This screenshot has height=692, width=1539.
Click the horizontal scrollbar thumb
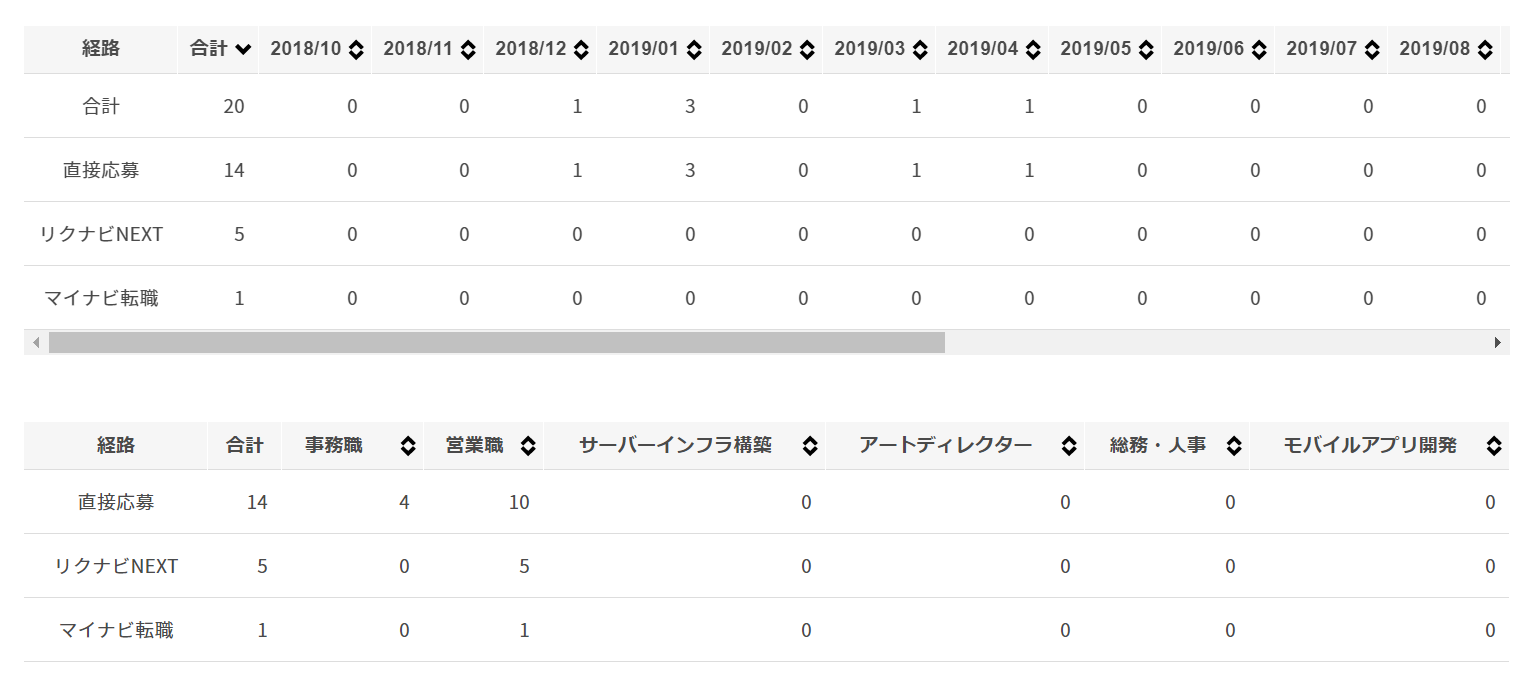[496, 343]
